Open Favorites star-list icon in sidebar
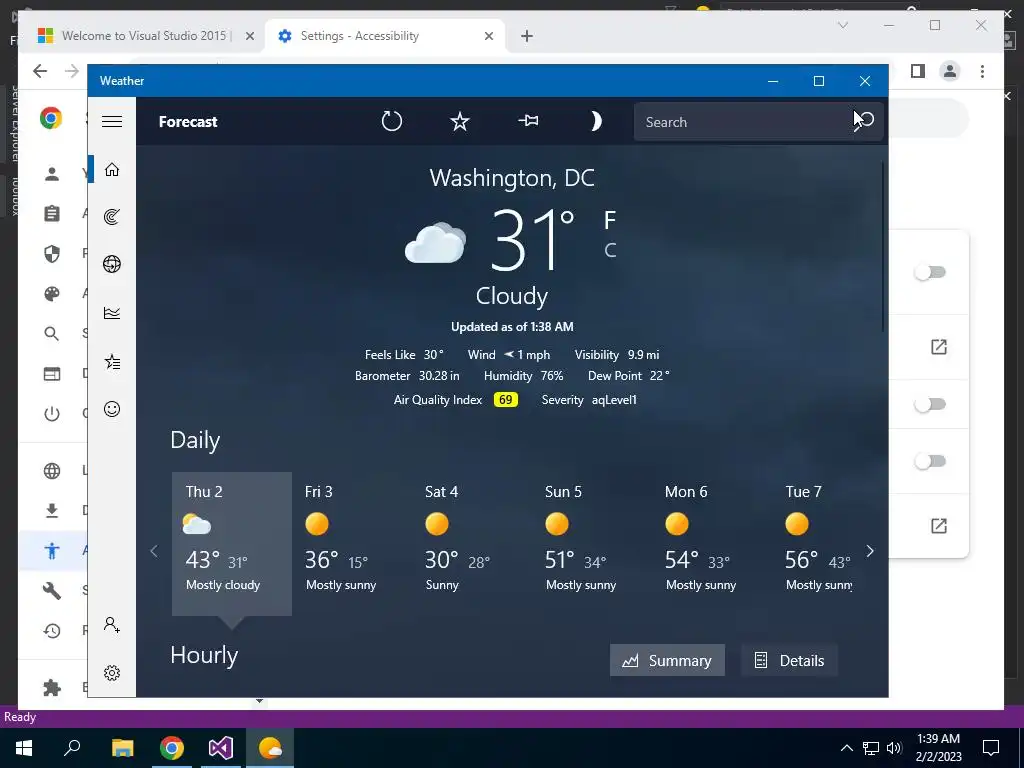This screenshot has height=768, width=1024. 112,362
